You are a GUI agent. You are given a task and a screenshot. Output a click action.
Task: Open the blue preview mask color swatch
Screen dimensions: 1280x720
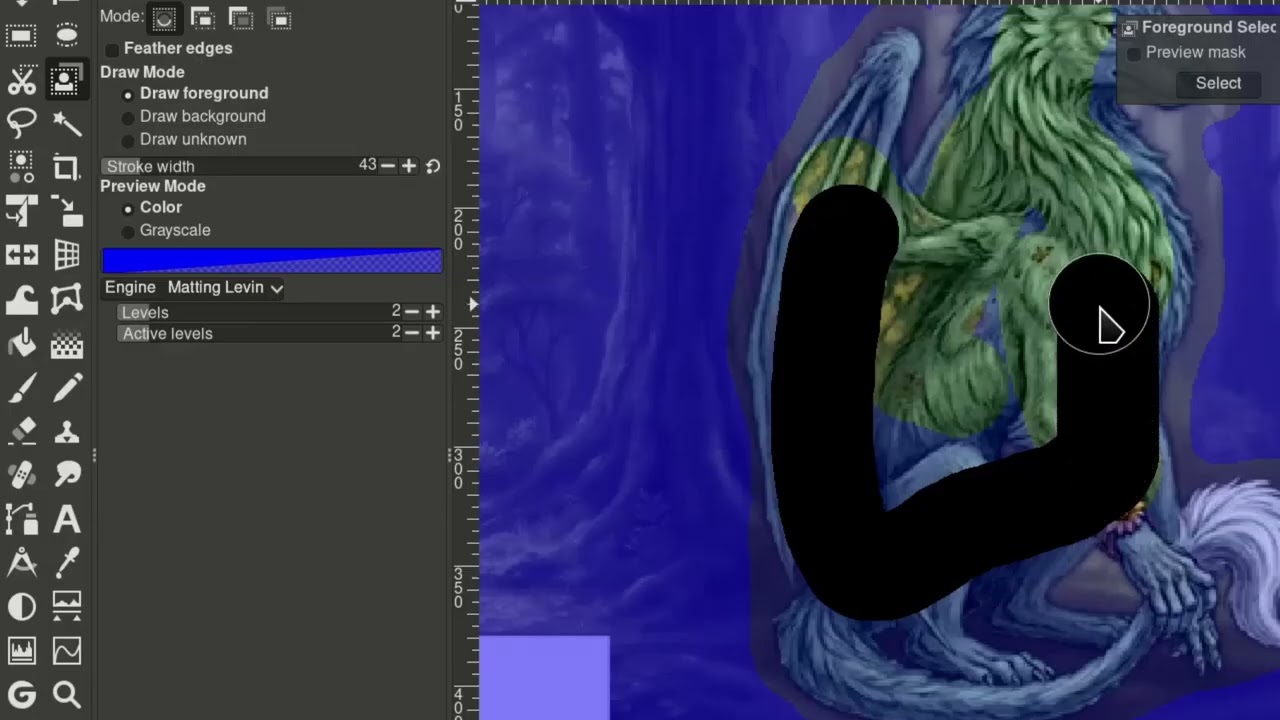pyautogui.click(x=272, y=261)
